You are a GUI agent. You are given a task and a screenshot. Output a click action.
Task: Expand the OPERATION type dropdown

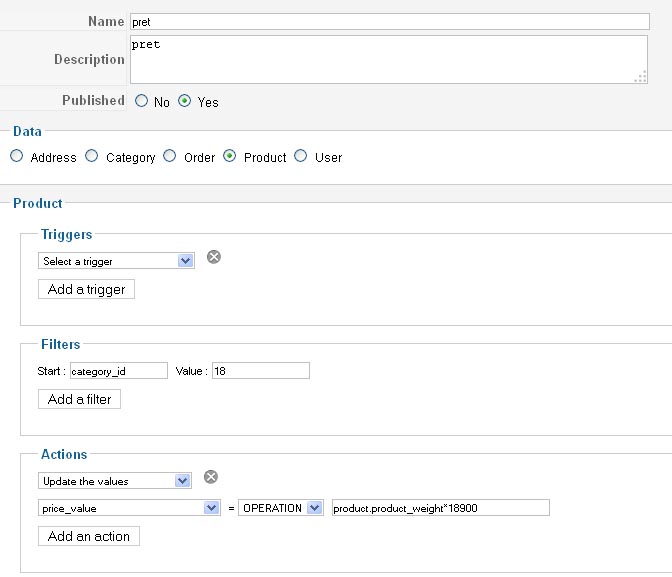280,508
